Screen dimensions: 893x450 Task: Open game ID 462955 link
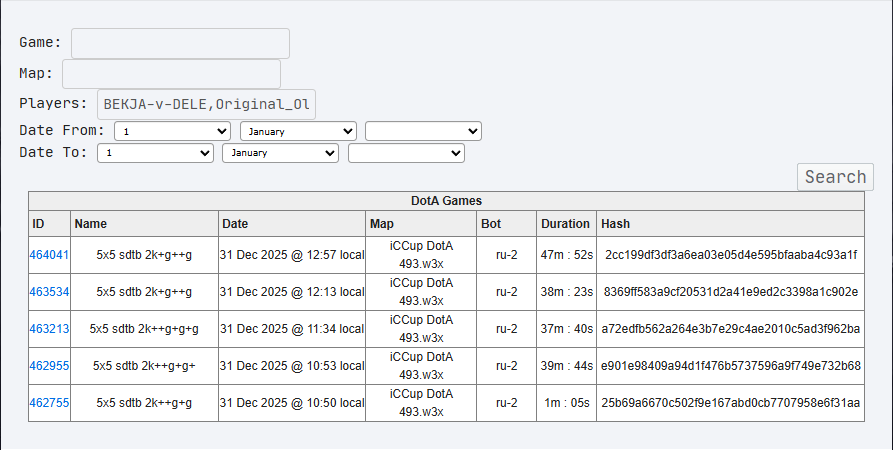pyautogui.click(x=49, y=366)
